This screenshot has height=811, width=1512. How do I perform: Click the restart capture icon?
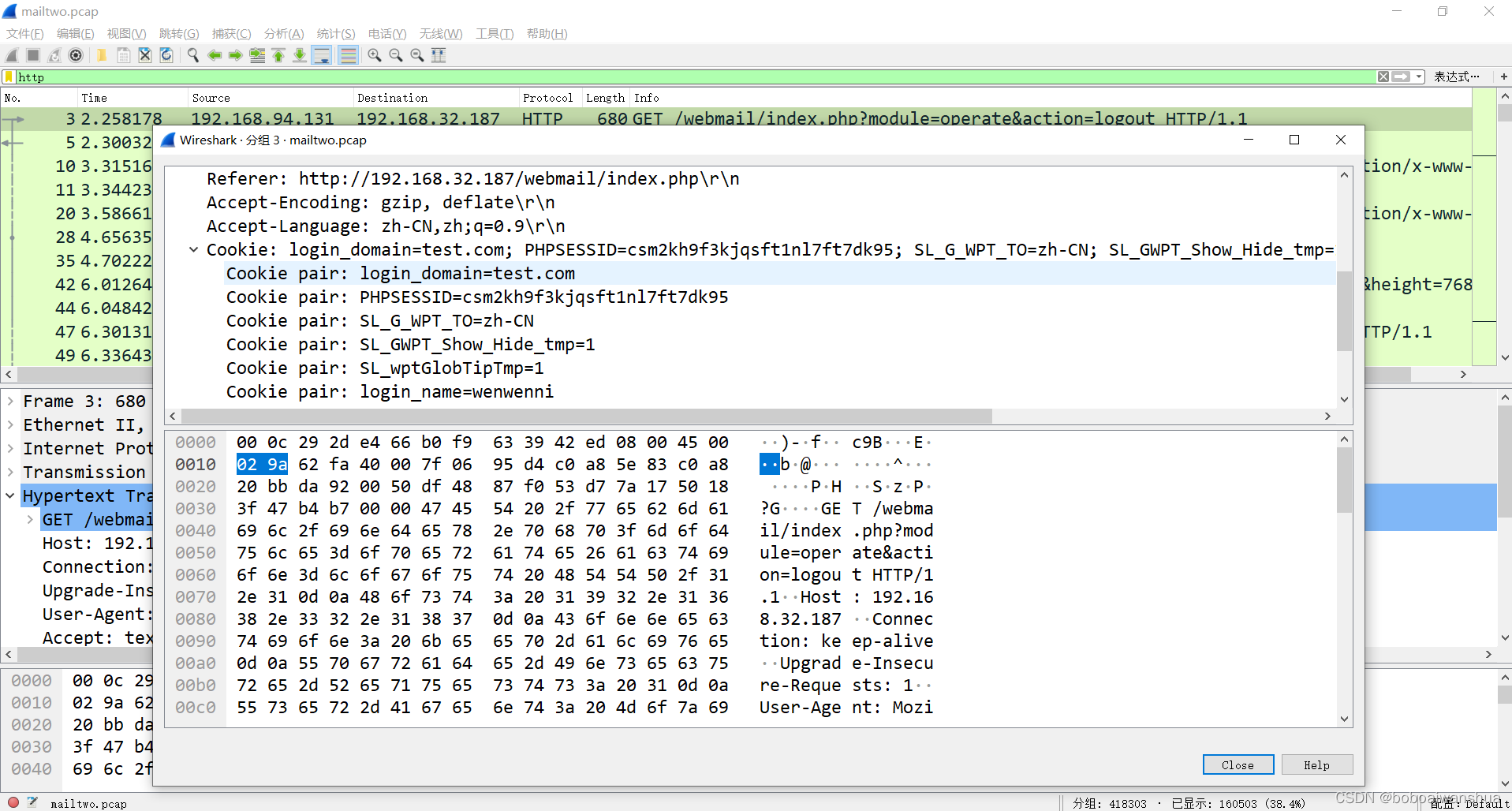coord(54,55)
